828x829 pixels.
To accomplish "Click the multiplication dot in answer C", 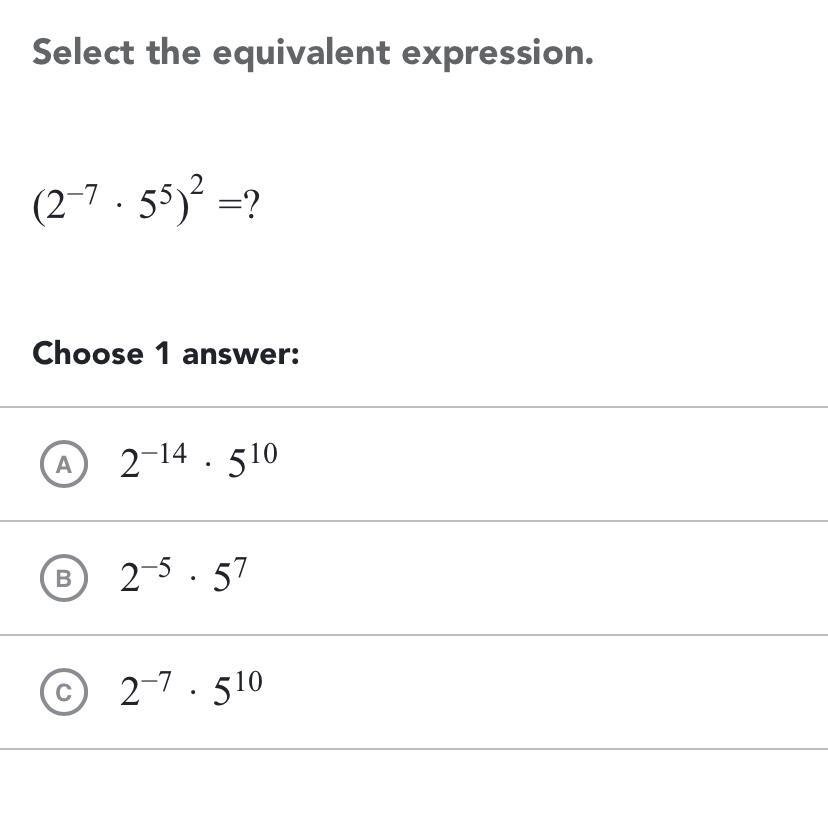I will coord(191,694).
